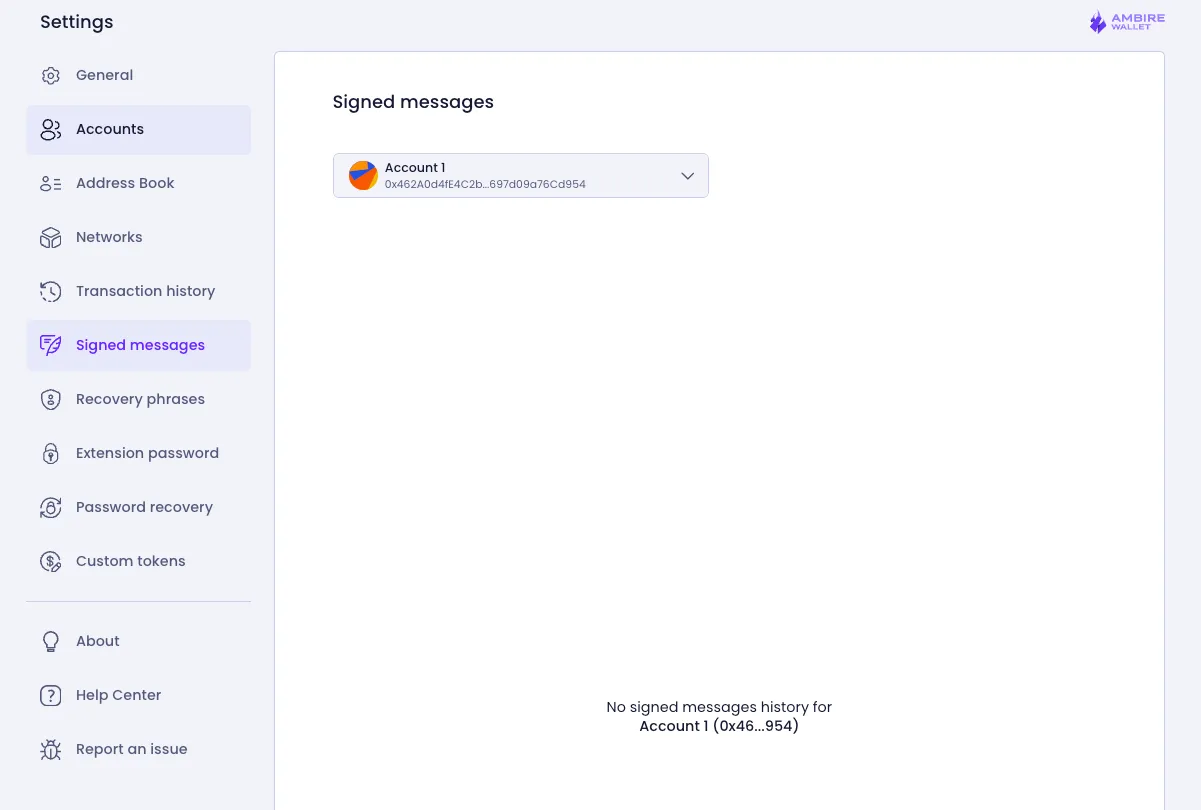Click the About light bulb icon
Viewport: 1201px width, 810px height.
[50, 641]
